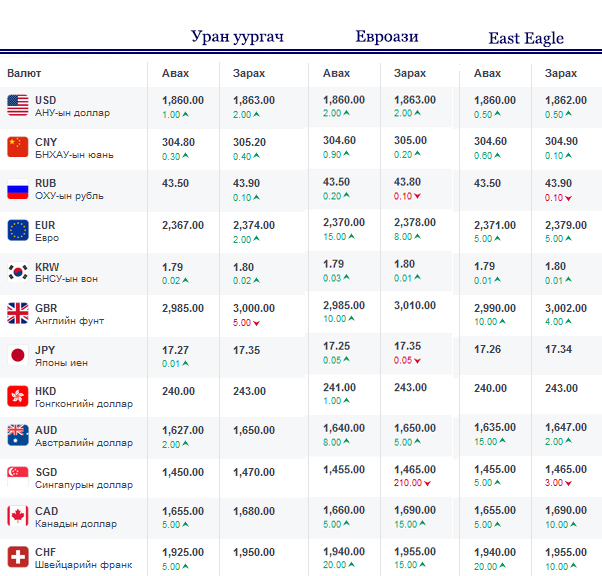Click the first Авах column header
This screenshot has height=576, width=602.
tap(175, 74)
